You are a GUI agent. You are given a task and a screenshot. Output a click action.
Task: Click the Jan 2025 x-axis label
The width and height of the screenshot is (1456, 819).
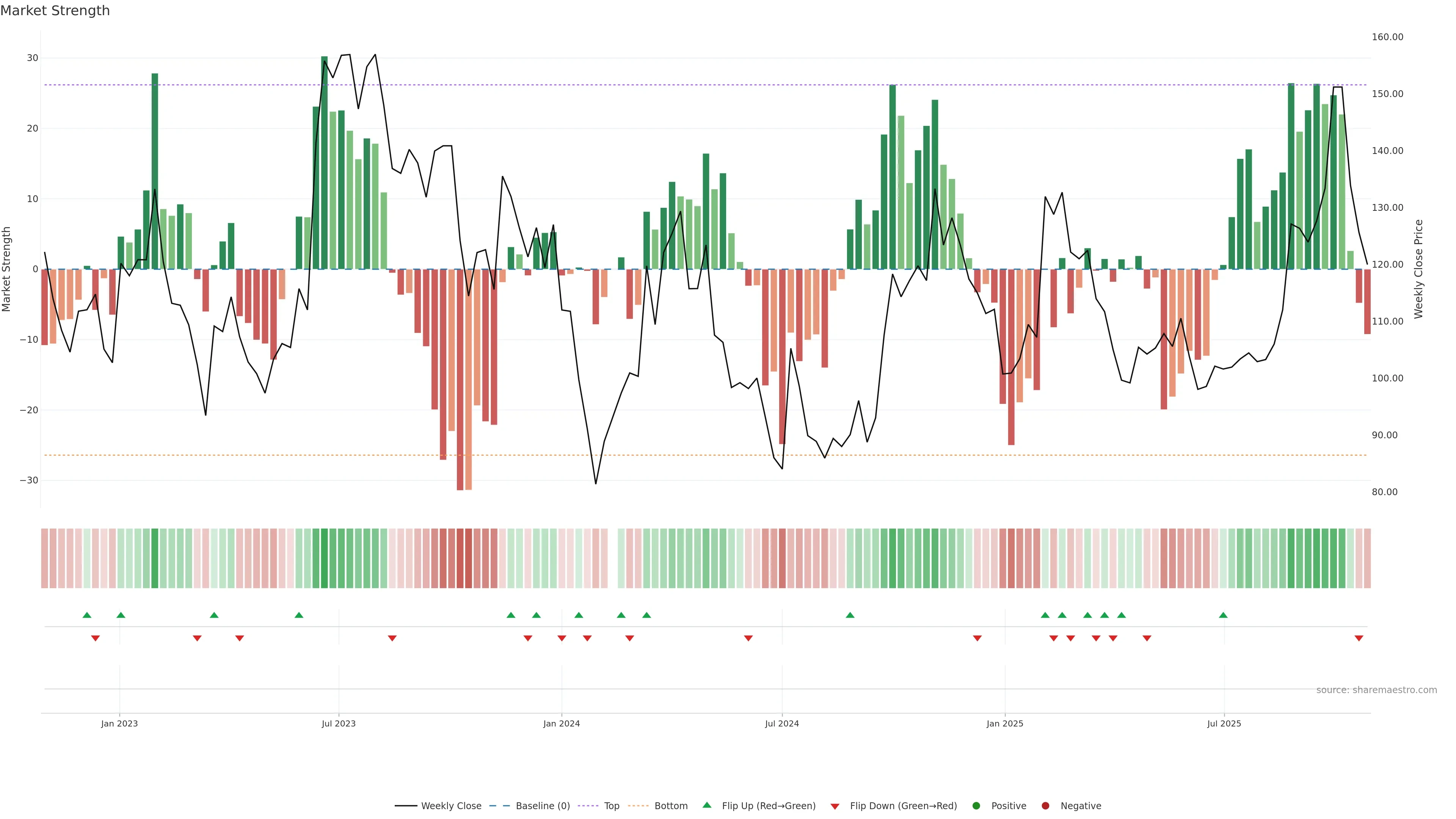pyautogui.click(x=1004, y=723)
